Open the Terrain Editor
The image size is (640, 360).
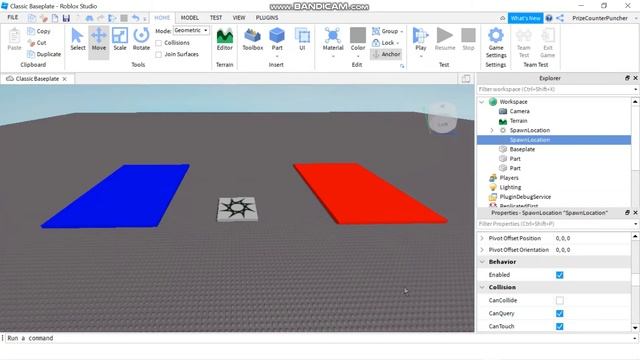(224, 40)
